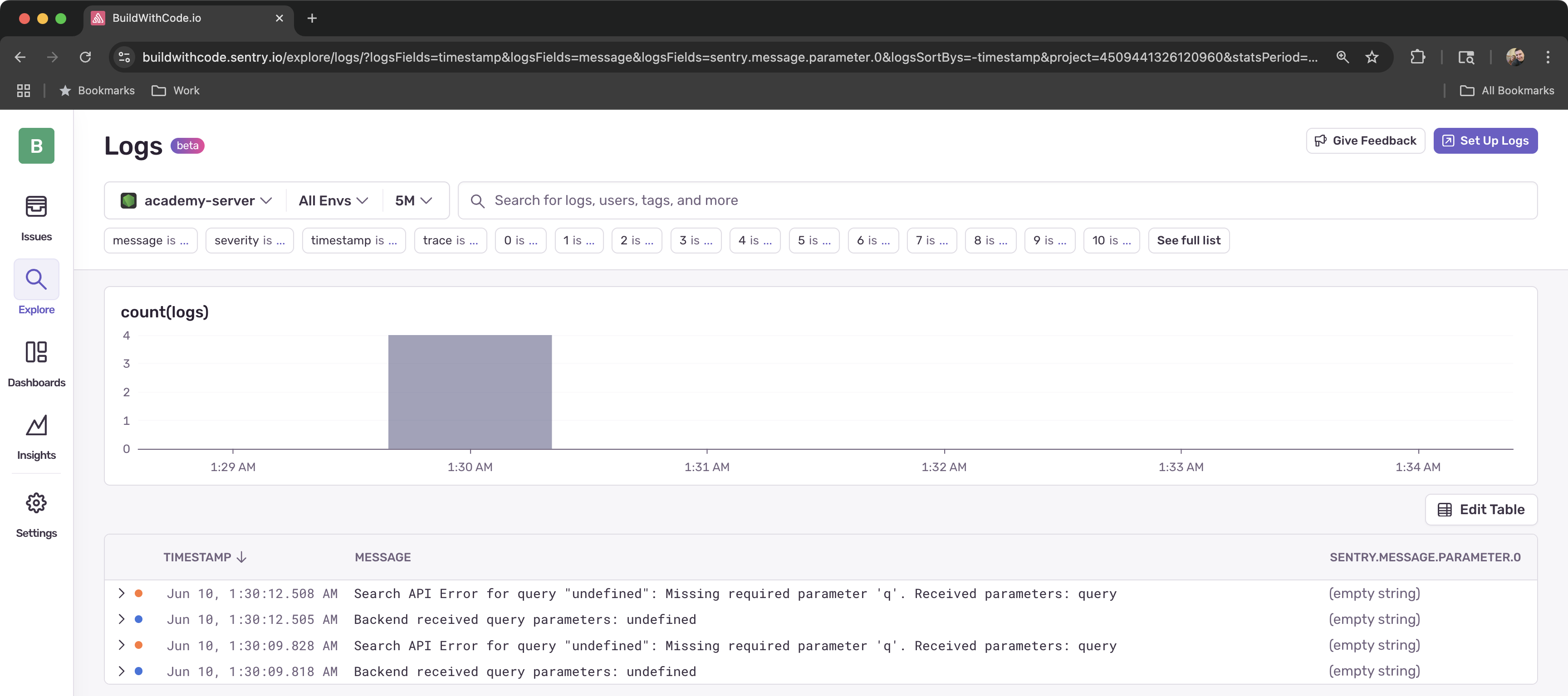Screen dimensions: 1568x696
Task: Click the blue severity dot at 1:30:09.818
Action: [139, 671]
